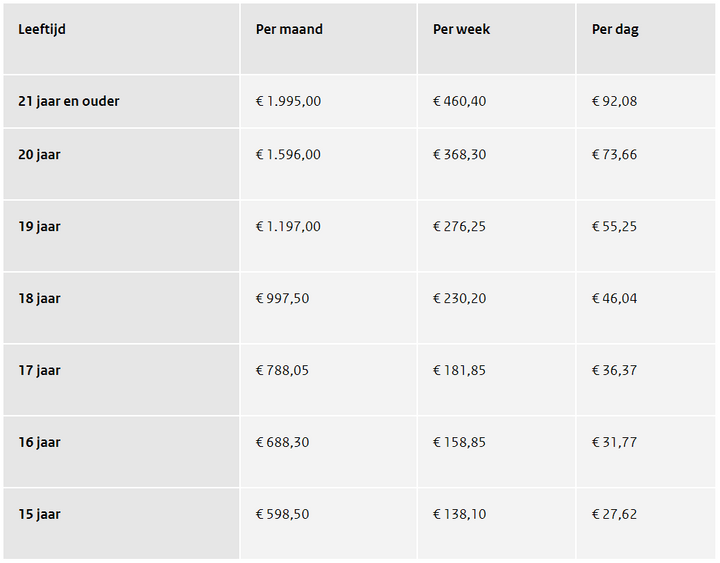
Task: Select the 19 jaar row label
Action: (x=39, y=226)
